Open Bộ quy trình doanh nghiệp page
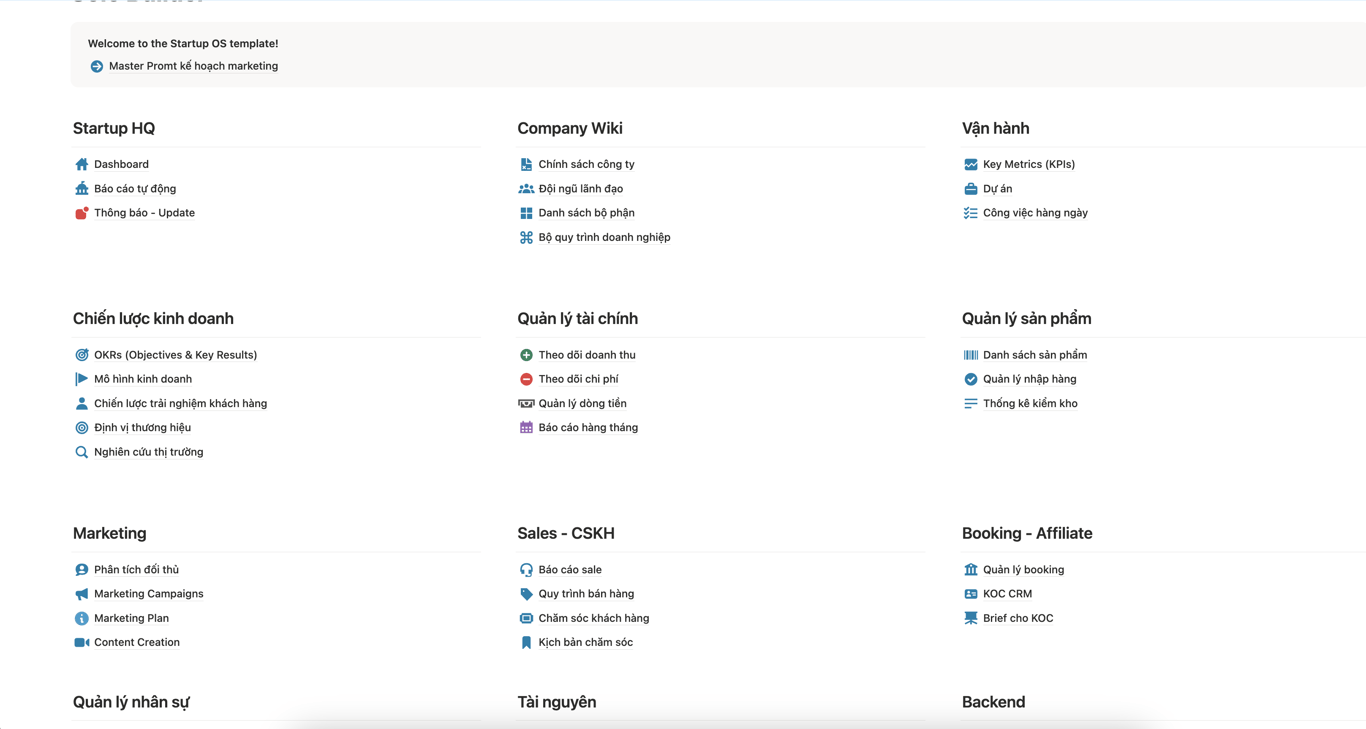Viewport: 1366px width, 729px height. 604,237
